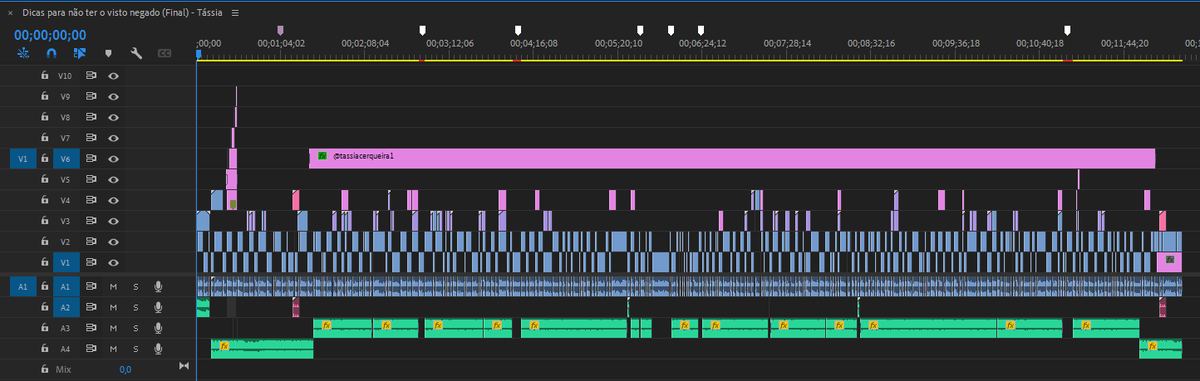Screen dimensions: 1200x381
Task: Hide track V6 output with eye
Action: coord(114,158)
